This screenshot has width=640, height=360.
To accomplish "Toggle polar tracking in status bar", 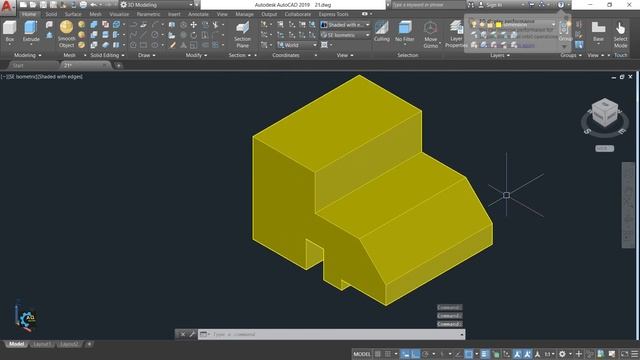I will (425, 354).
